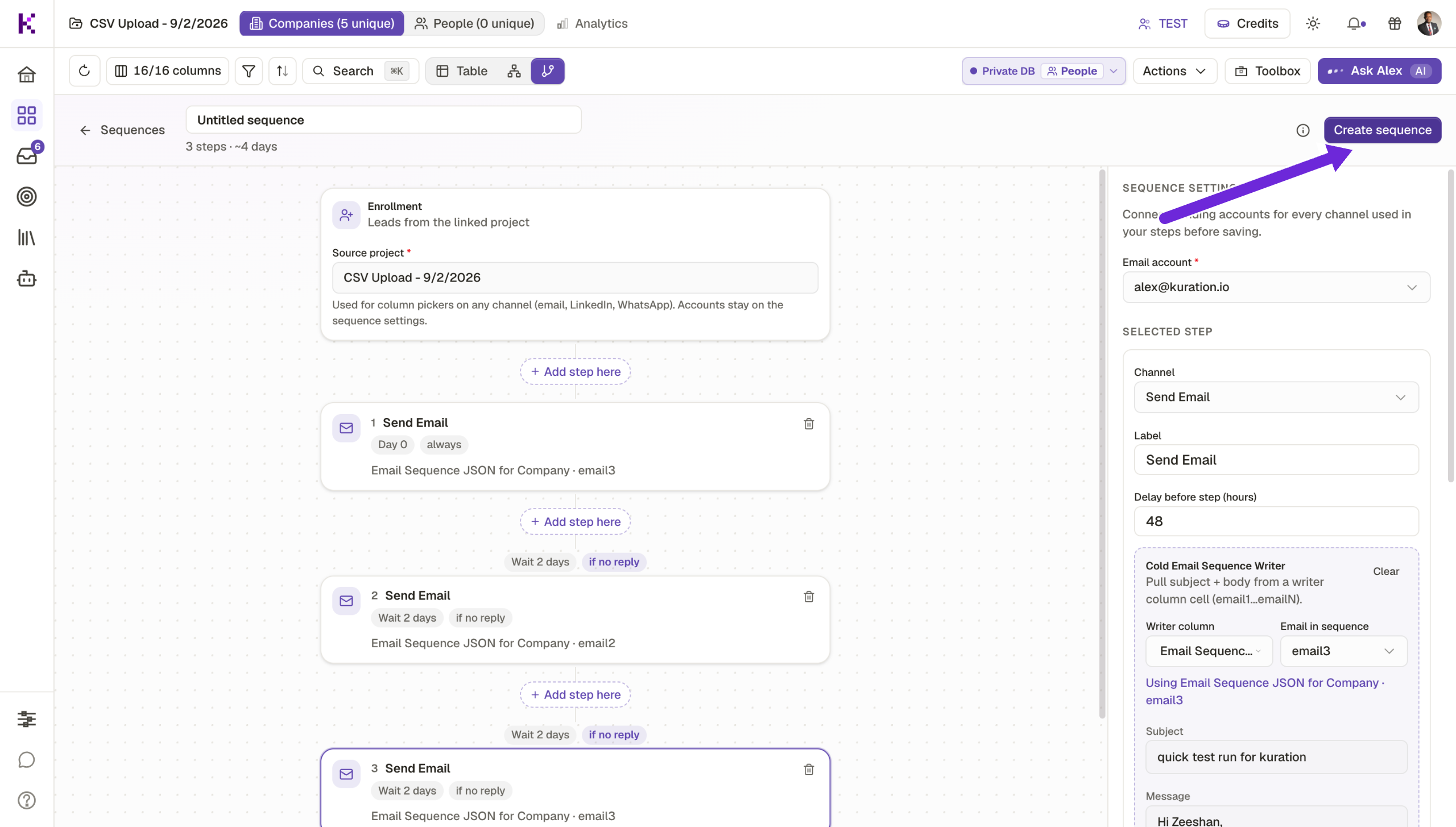
Task: Click the envelope icon of step 1
Action: click(x=346, y=428)
